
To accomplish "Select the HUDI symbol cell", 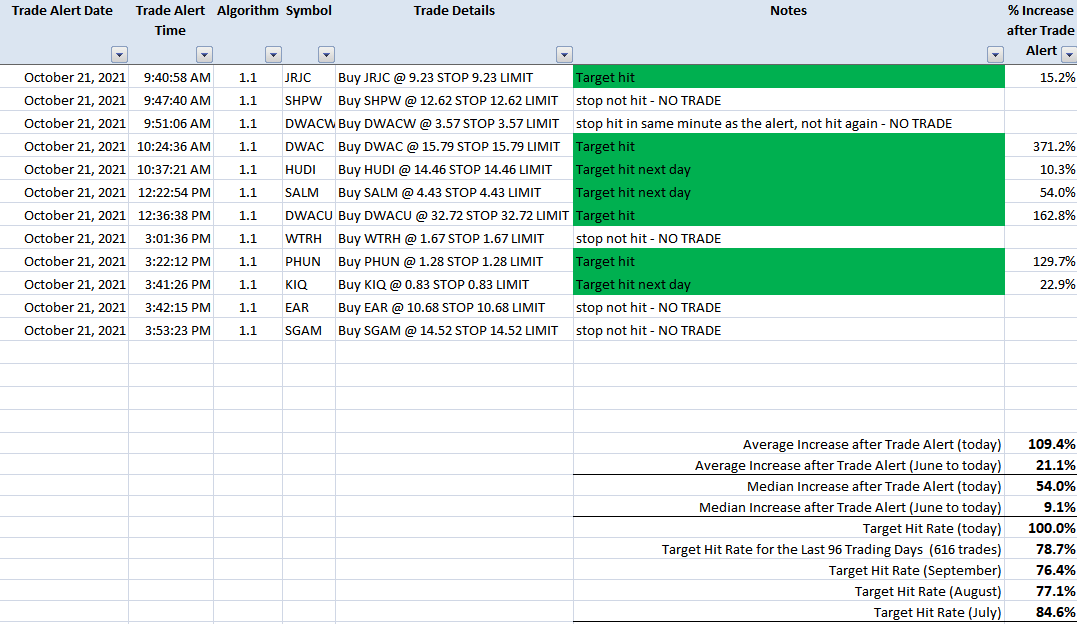I will (x=308, y=170).
